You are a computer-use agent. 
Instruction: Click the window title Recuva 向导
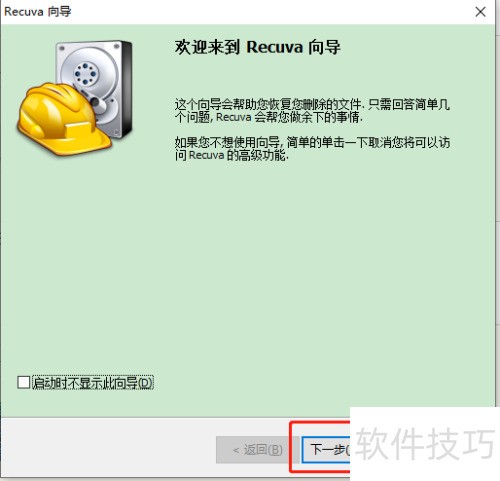(38, 12)
